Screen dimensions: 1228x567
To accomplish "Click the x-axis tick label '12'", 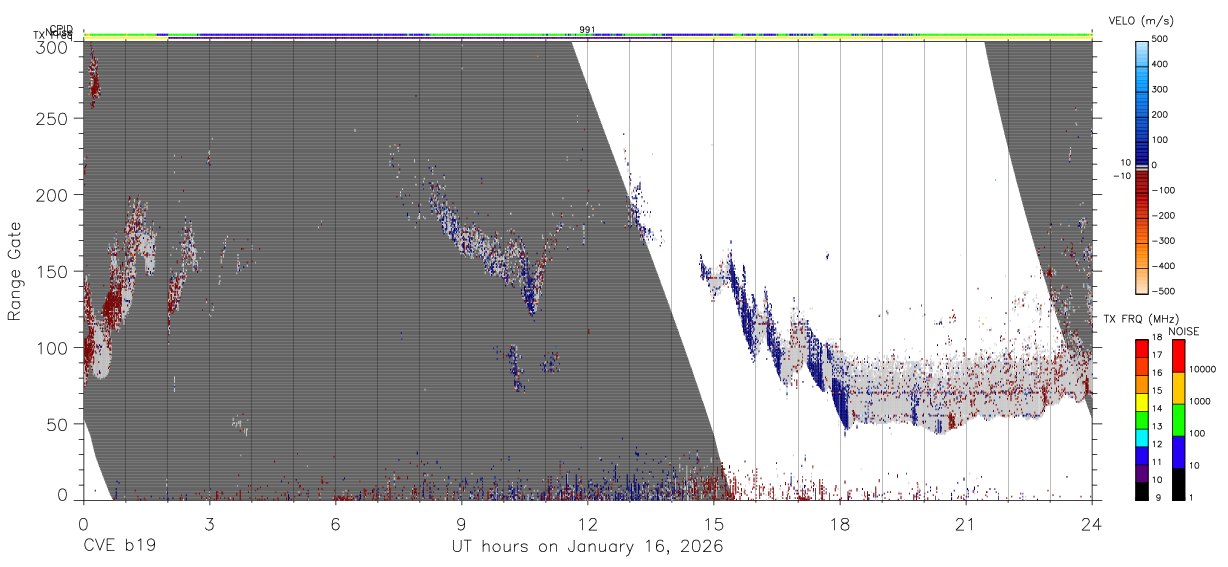I will point(587,524).
